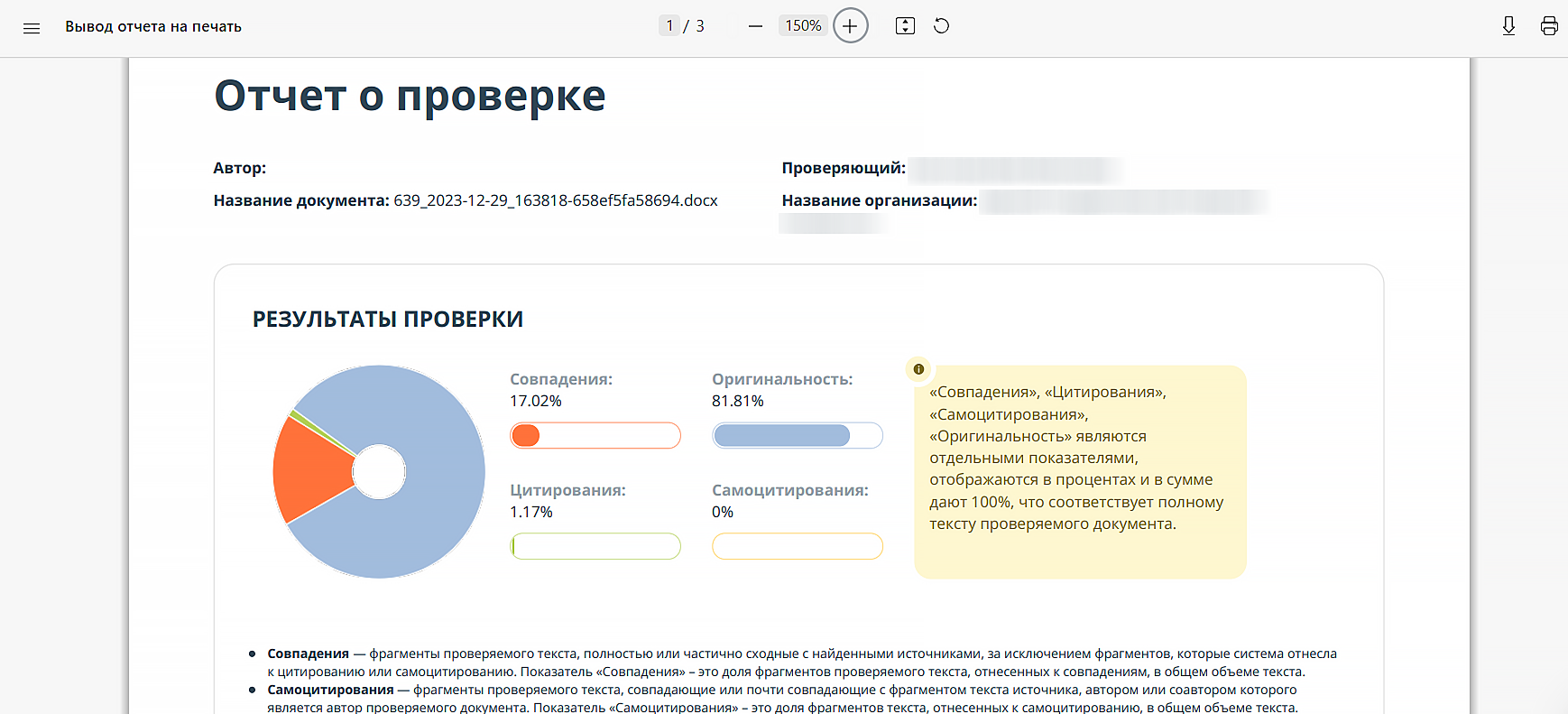Click the 'Отчет о проверке' heading

point(410,96)
